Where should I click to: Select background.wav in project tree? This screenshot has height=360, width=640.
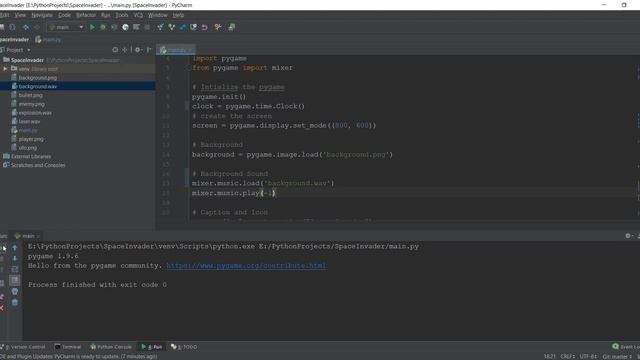pos(38,87)
